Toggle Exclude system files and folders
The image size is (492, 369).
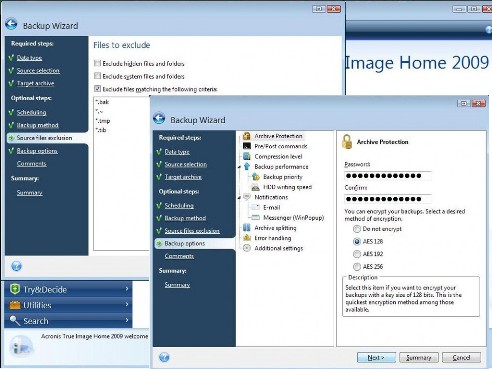point(97,76)
